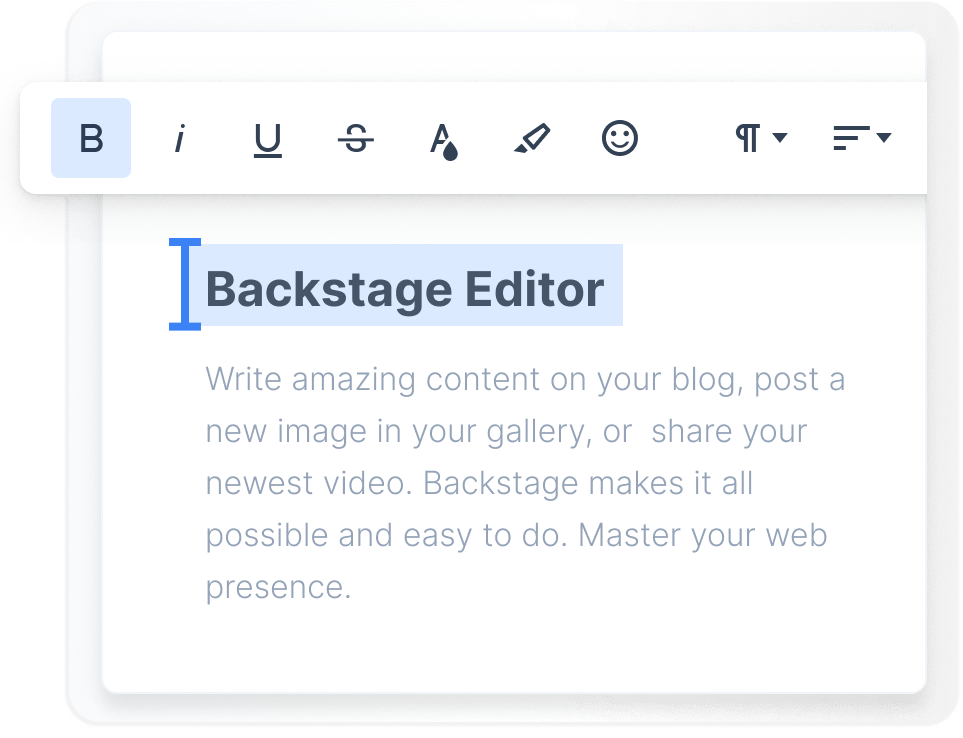Viewport: 963px width, 738px height.
Task: Click the blue I-beam text cursor
Action: click(185, 284)
